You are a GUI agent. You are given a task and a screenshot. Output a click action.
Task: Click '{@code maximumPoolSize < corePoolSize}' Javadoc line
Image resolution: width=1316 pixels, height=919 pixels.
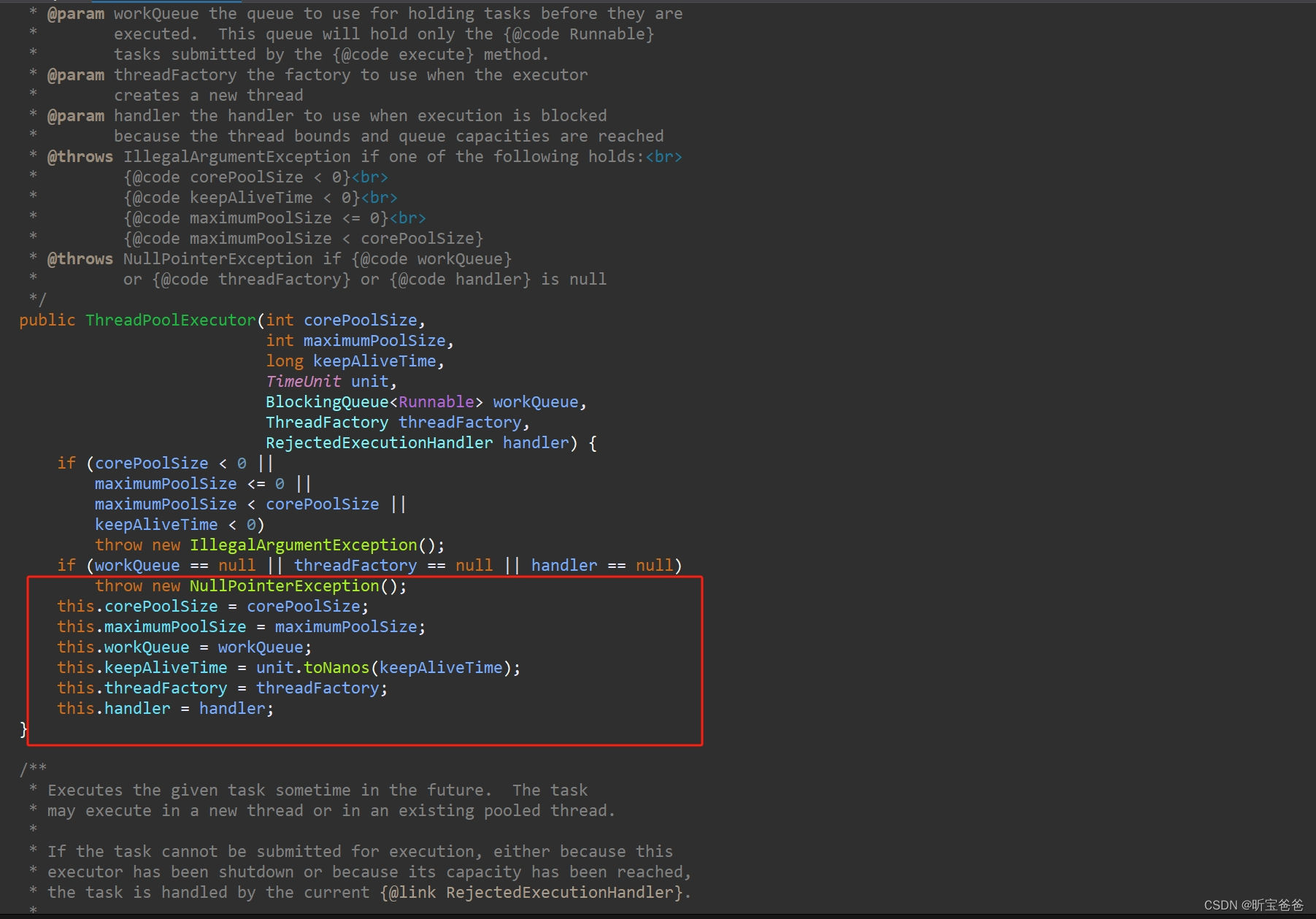tap(304, 239)
